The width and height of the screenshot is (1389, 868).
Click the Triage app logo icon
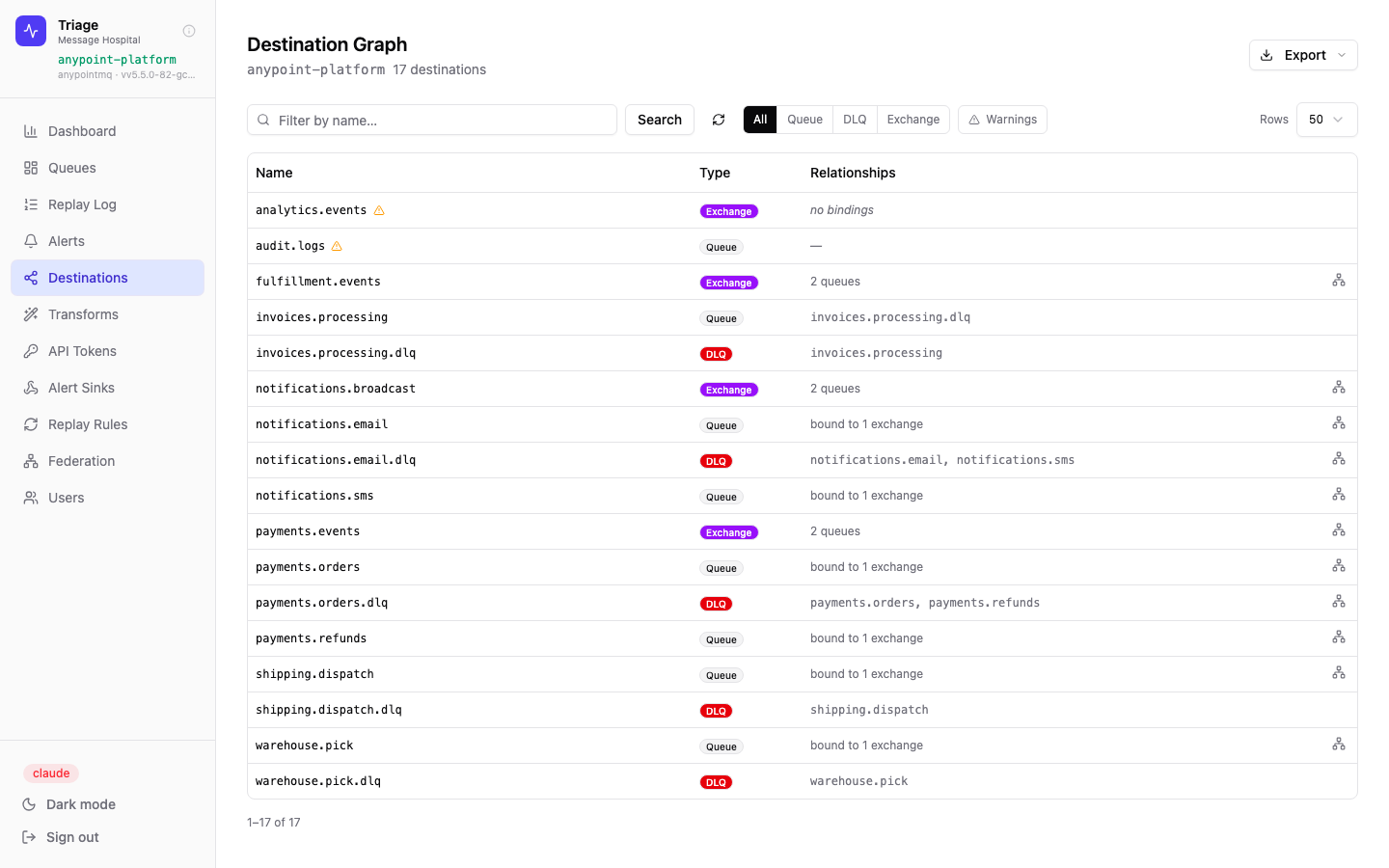click(x=31, y=31)
